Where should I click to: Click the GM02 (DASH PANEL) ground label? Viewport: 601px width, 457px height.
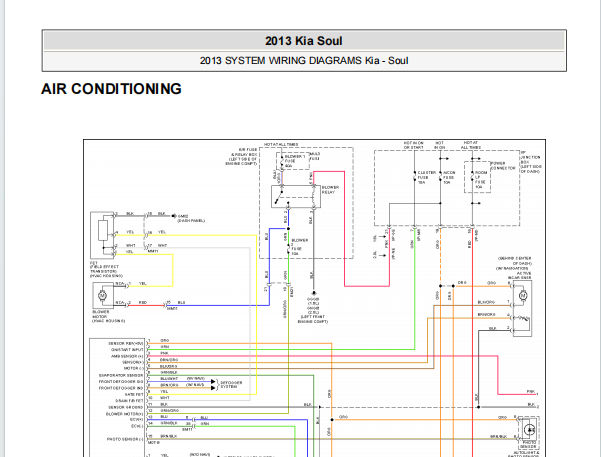(x=191, y=219)
